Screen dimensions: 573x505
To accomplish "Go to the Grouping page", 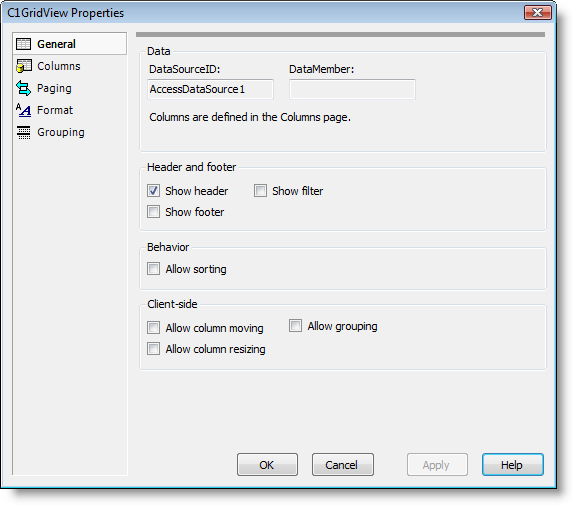I will [61, 132].
